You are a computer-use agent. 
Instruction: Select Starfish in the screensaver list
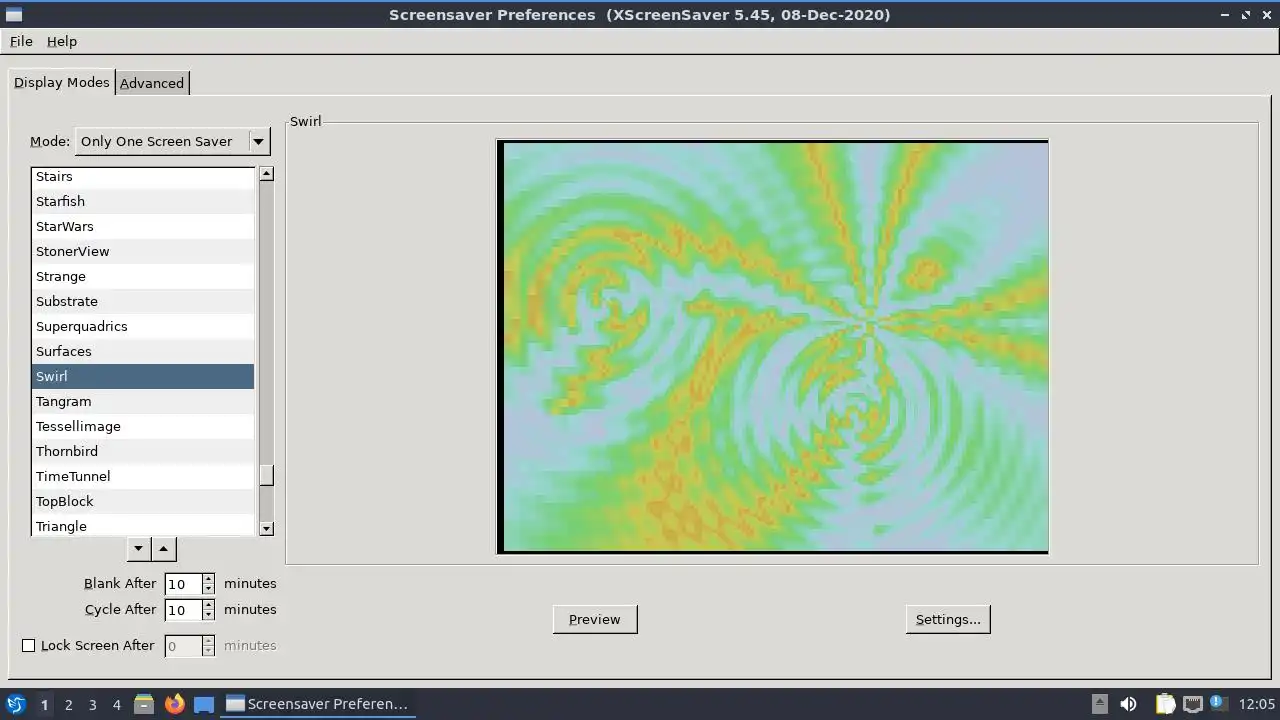pos(143,201)
